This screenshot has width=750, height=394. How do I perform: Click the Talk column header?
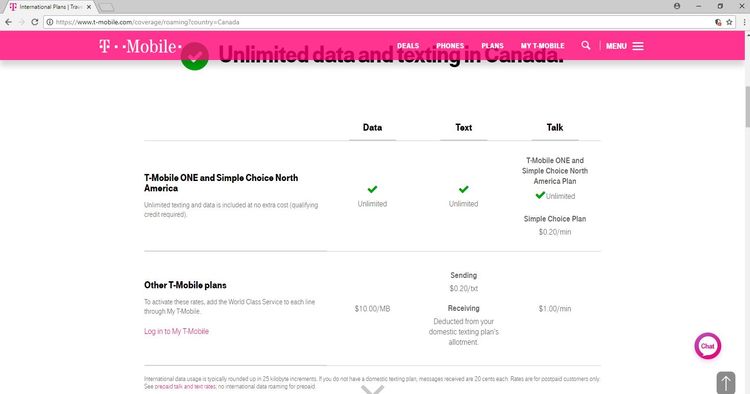555,127
